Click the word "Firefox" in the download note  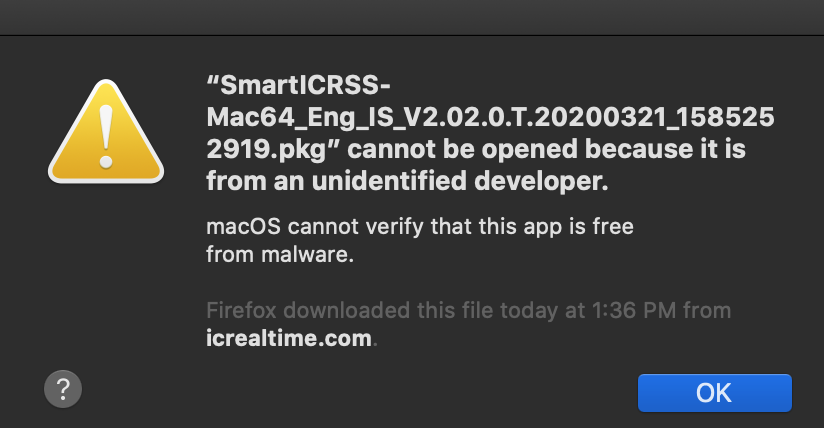[x=241, y=310]
